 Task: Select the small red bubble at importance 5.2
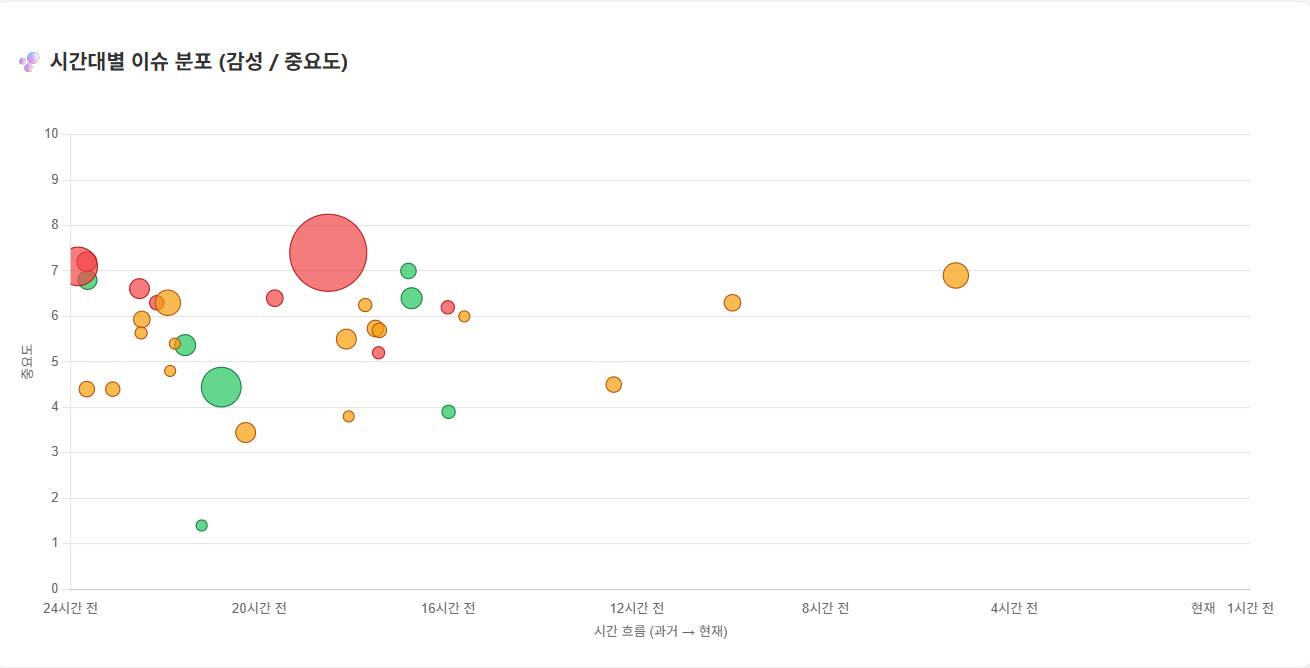click(x=379, y=353)
